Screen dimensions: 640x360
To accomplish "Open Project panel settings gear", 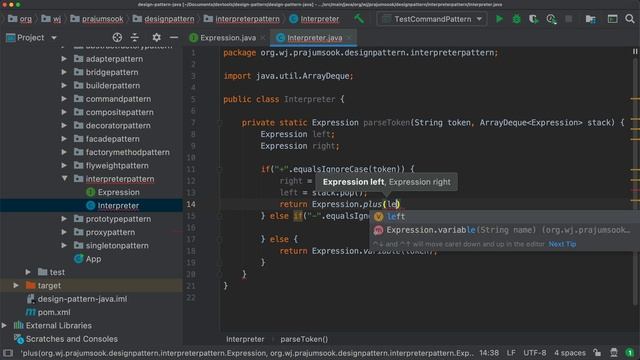I will pyautogui.click(x=156, y=38).
